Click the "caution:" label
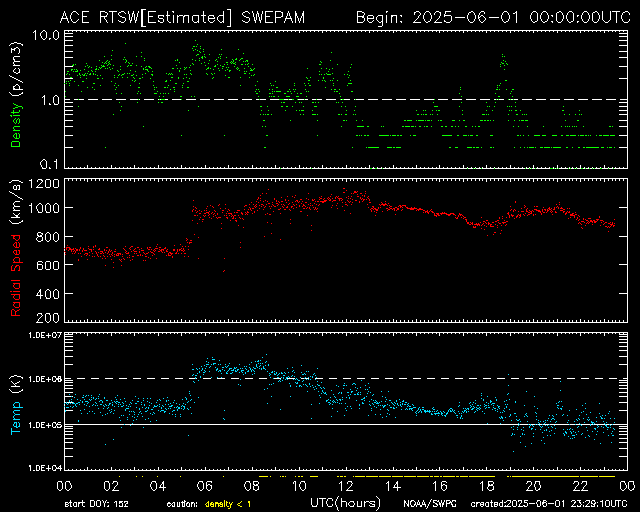Image resolution: width=640 pixels, height=512 pixels. point(182,504)
